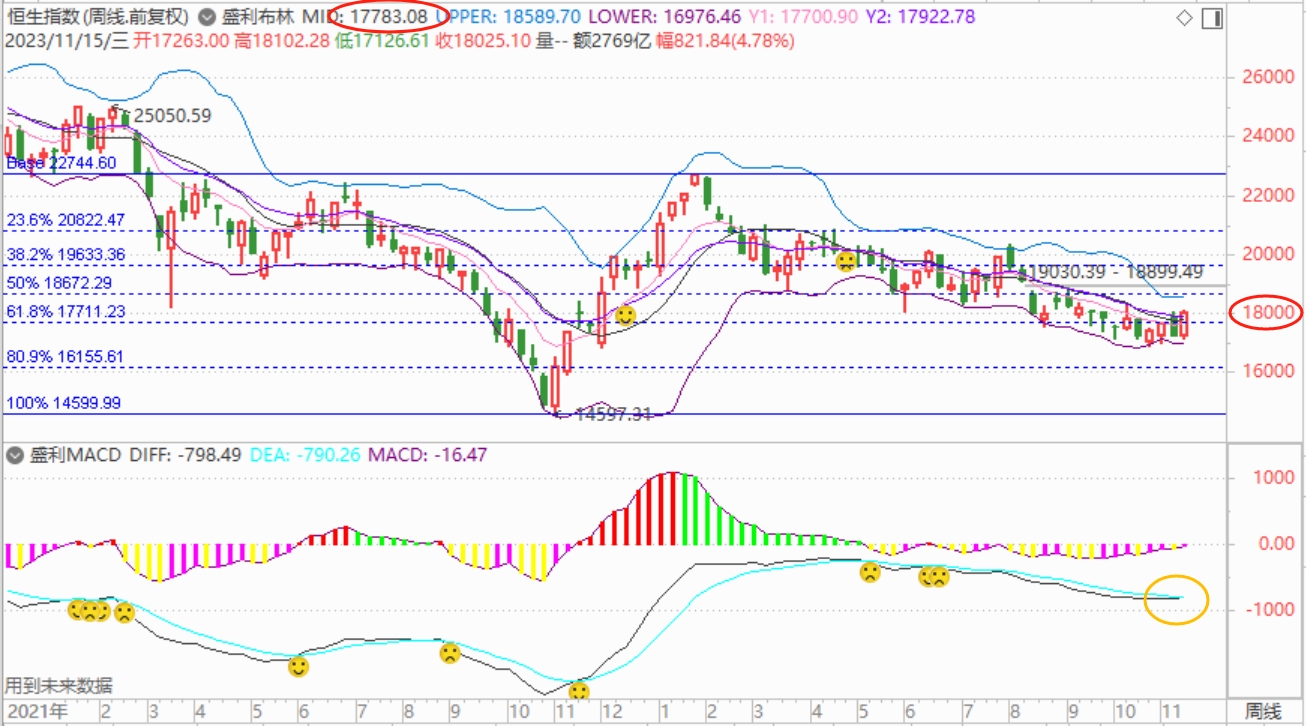Click the 22000 price axis label
The height and width of the screenshot is (726, 1306).
[x=1266, y=194]
